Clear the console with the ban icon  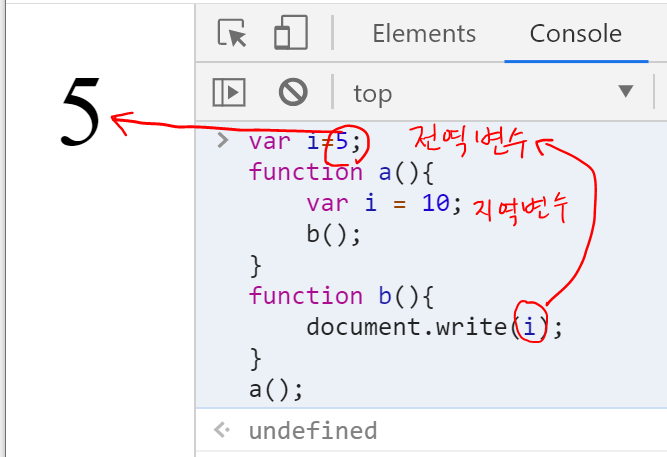pyautogui.click(x=293, y=92)
